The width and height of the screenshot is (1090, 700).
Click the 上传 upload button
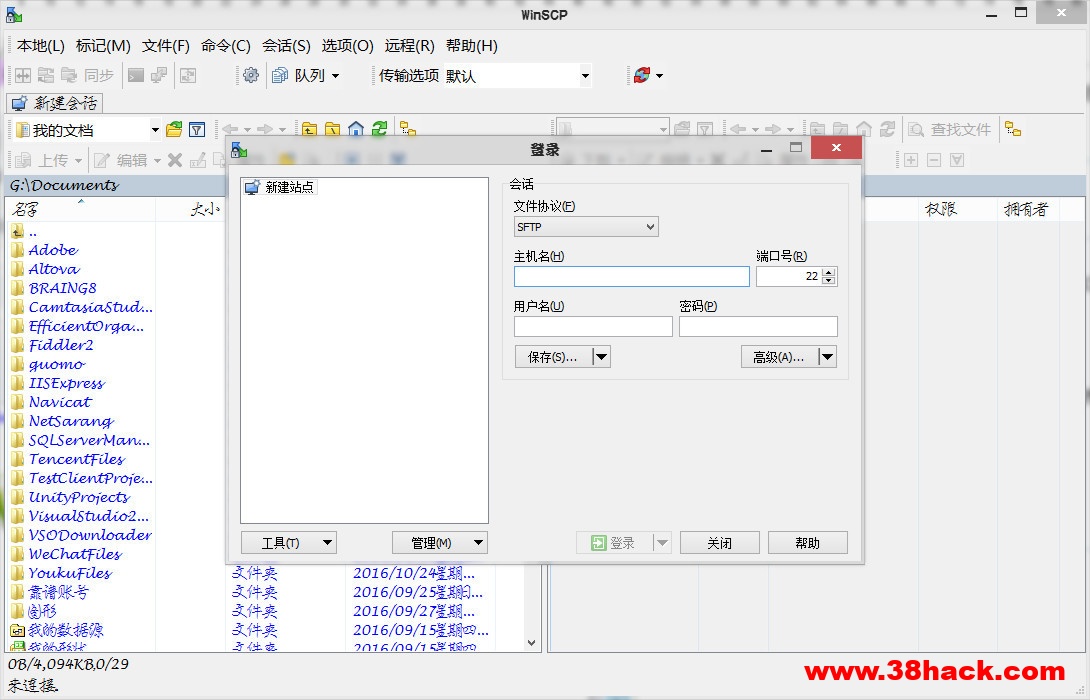point(48,161)
